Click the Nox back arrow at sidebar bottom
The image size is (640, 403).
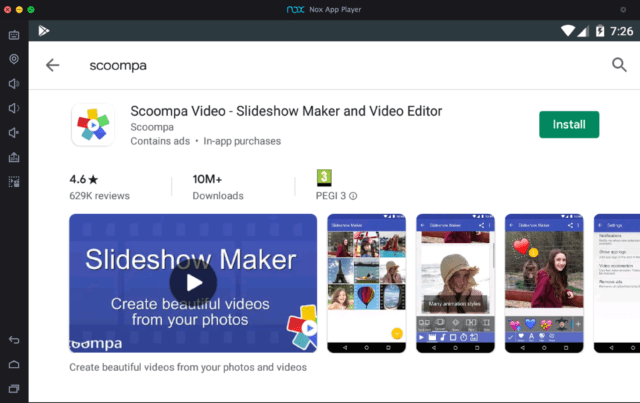(x=14, y=340)
